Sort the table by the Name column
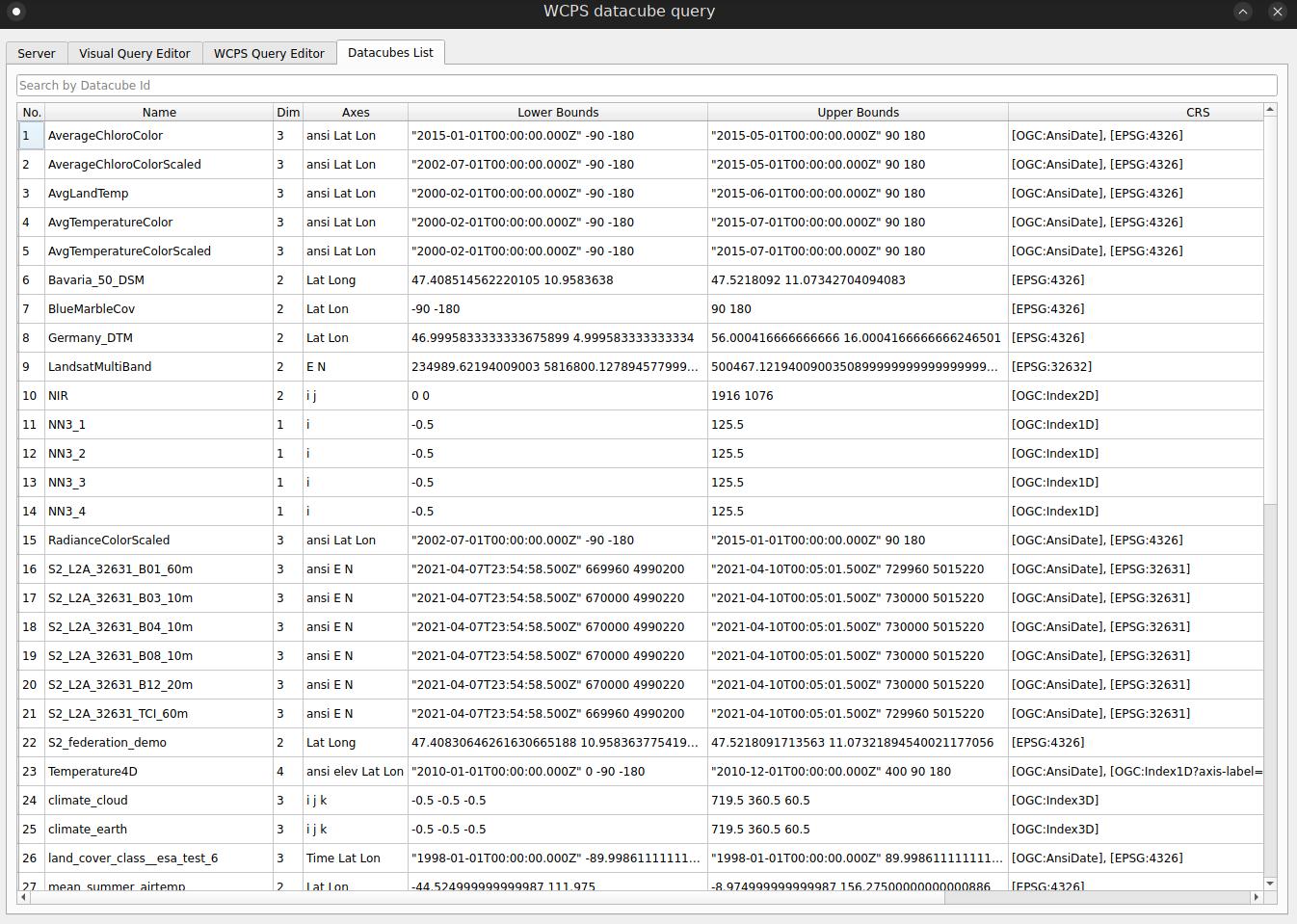 pyautogui.click(x=159, y=112)
